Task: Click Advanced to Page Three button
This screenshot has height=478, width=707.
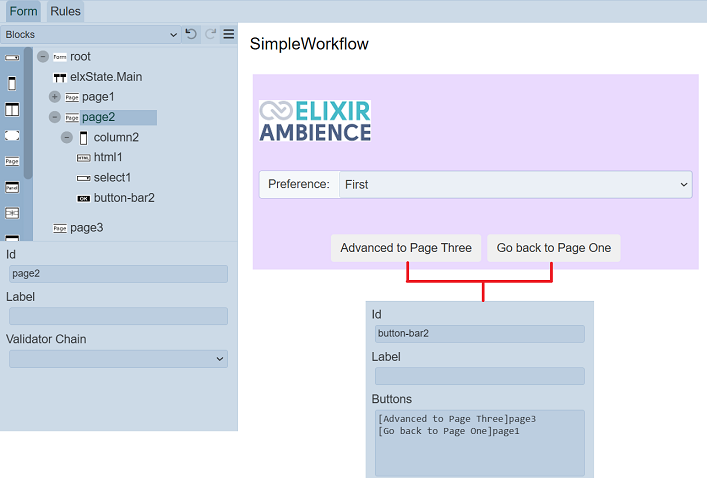Action: point(407,248)
